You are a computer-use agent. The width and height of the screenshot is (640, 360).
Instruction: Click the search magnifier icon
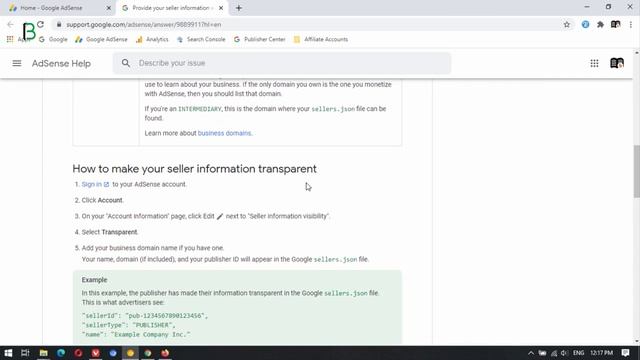click(x=126, y=63)
